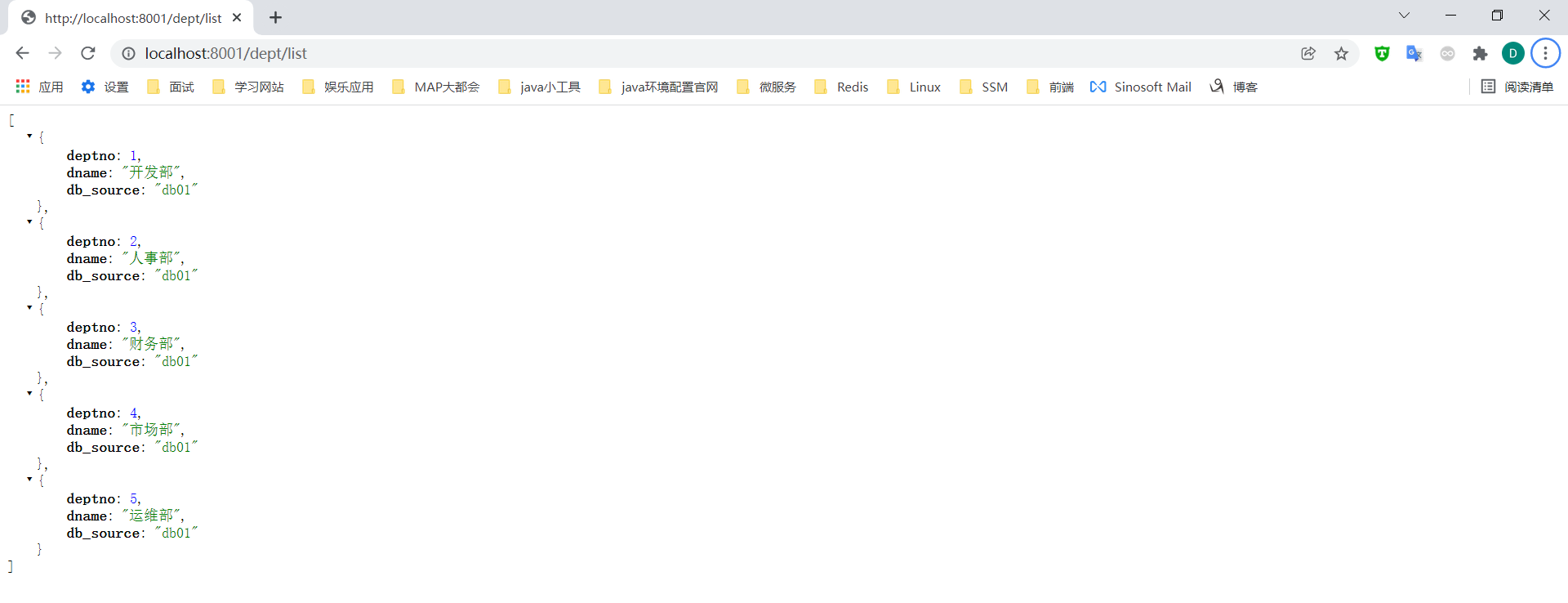Open the green shield extension

[1382, 53]
